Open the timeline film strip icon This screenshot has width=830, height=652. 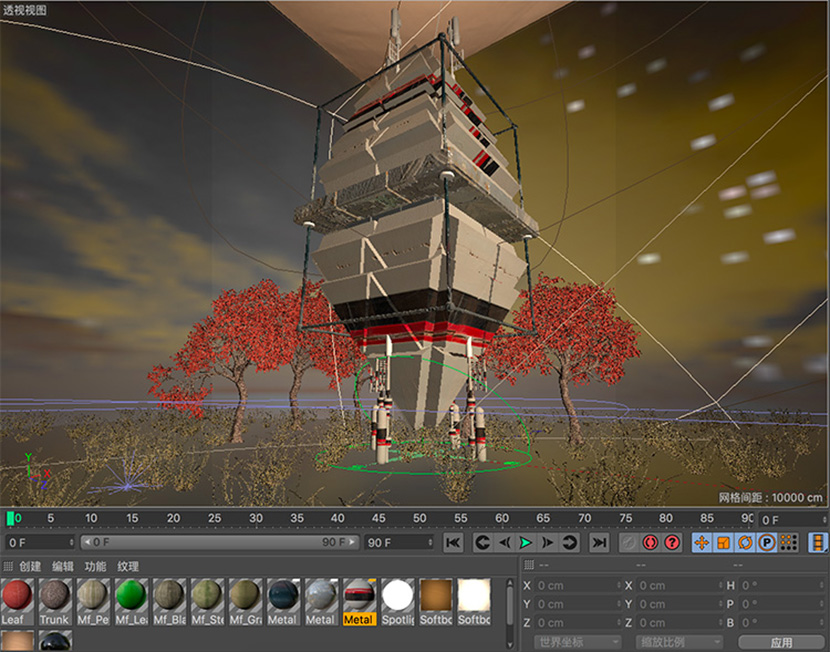818,542
